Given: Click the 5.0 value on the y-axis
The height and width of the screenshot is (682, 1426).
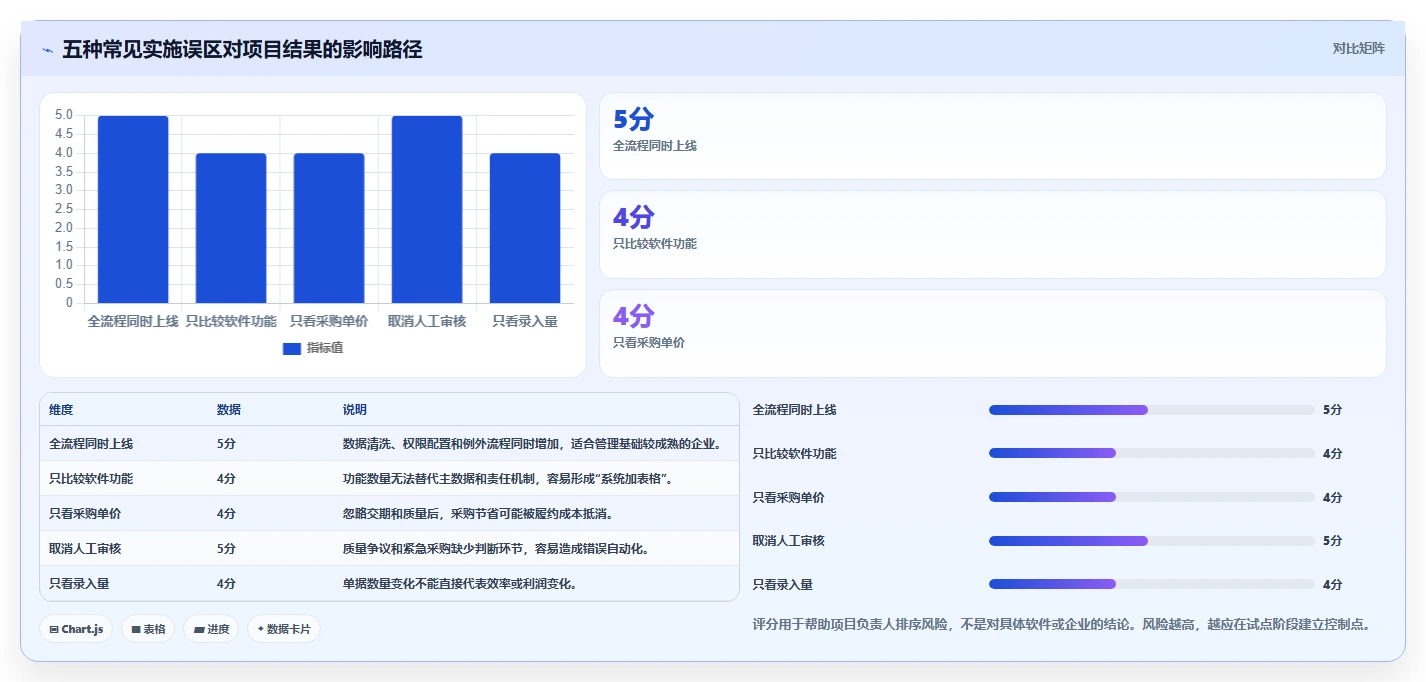Looking at the screenshot, I should (x=63, y=115).
